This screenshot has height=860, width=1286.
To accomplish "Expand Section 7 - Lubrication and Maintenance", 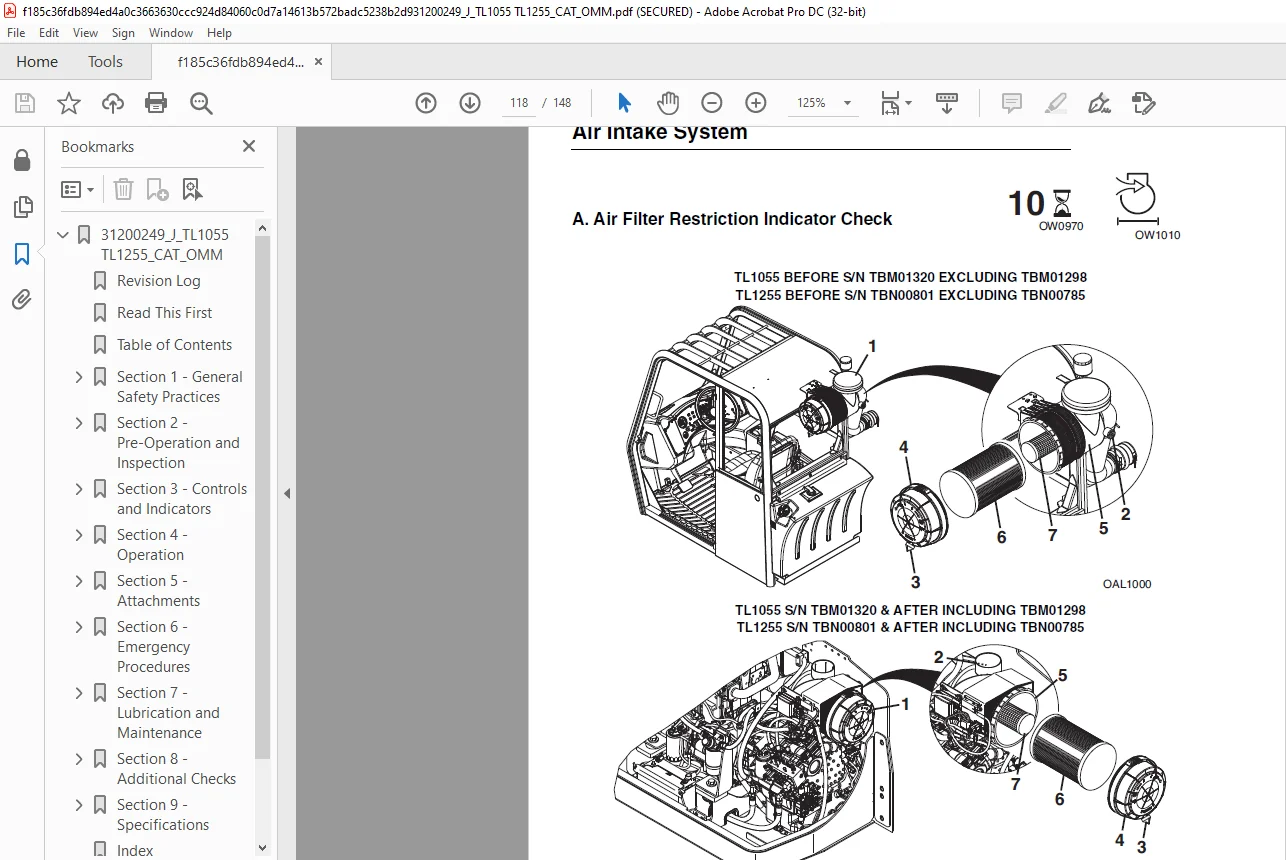I will [79, 693].
